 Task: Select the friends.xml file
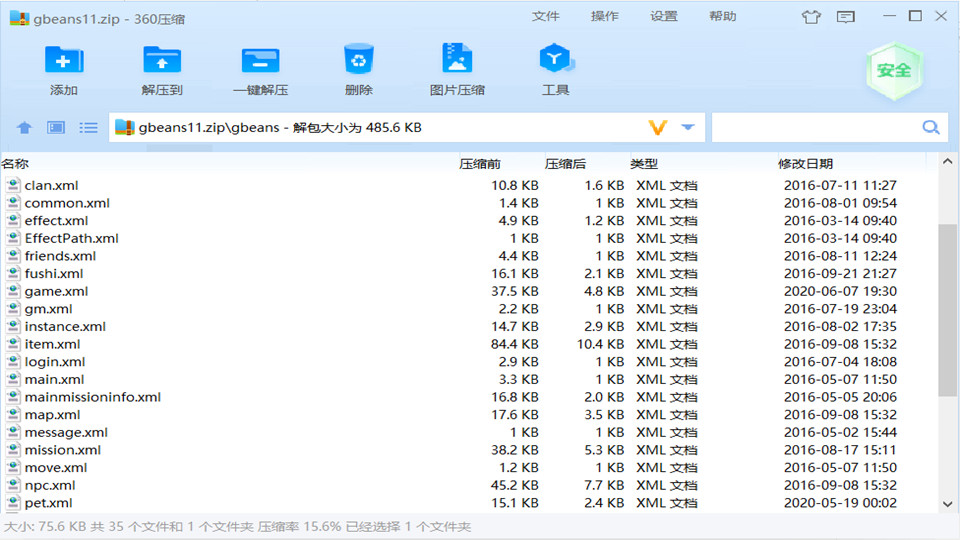click(60, 256)
